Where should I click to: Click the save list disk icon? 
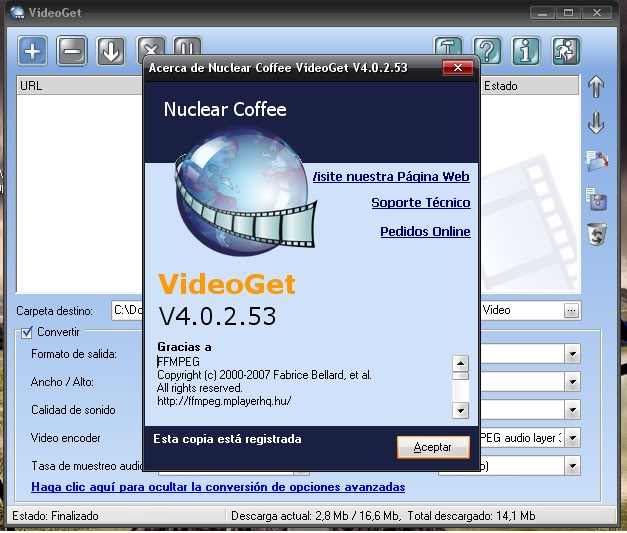coord(597,198)
